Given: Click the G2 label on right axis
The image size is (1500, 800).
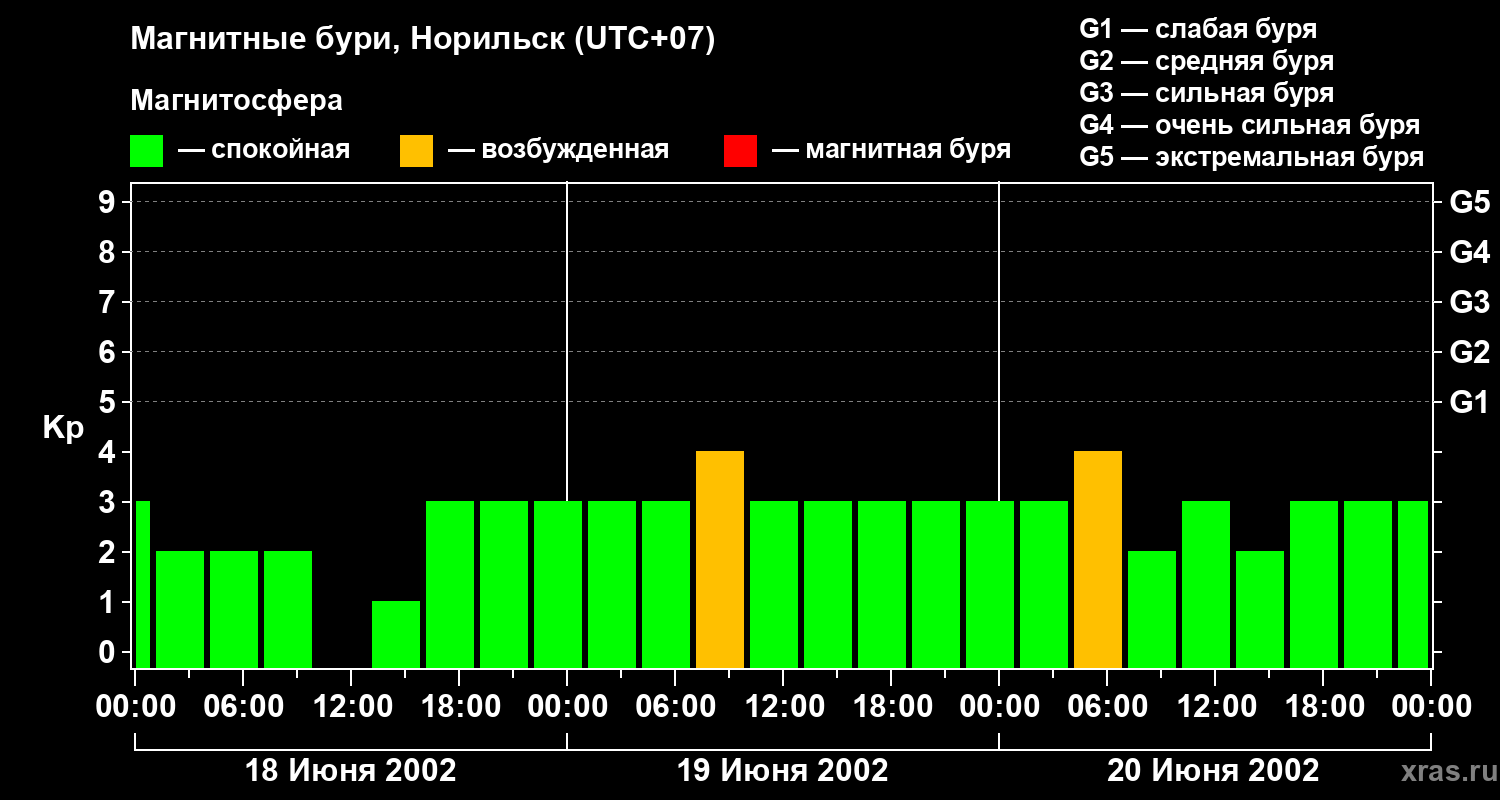Looking at the screenshot, I should tap(1470, 352).
